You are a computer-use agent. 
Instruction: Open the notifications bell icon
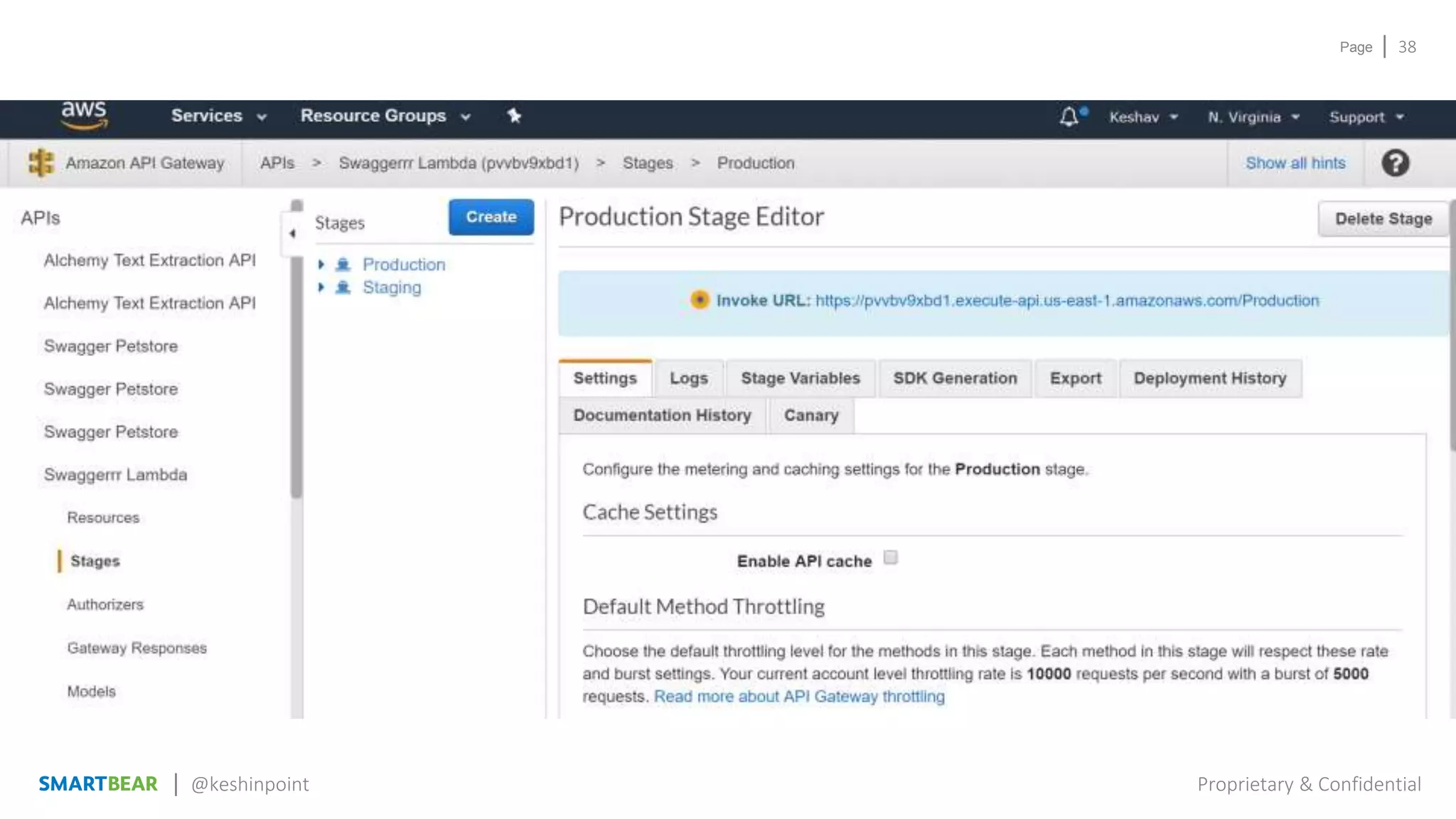[x=1069, y=117]
